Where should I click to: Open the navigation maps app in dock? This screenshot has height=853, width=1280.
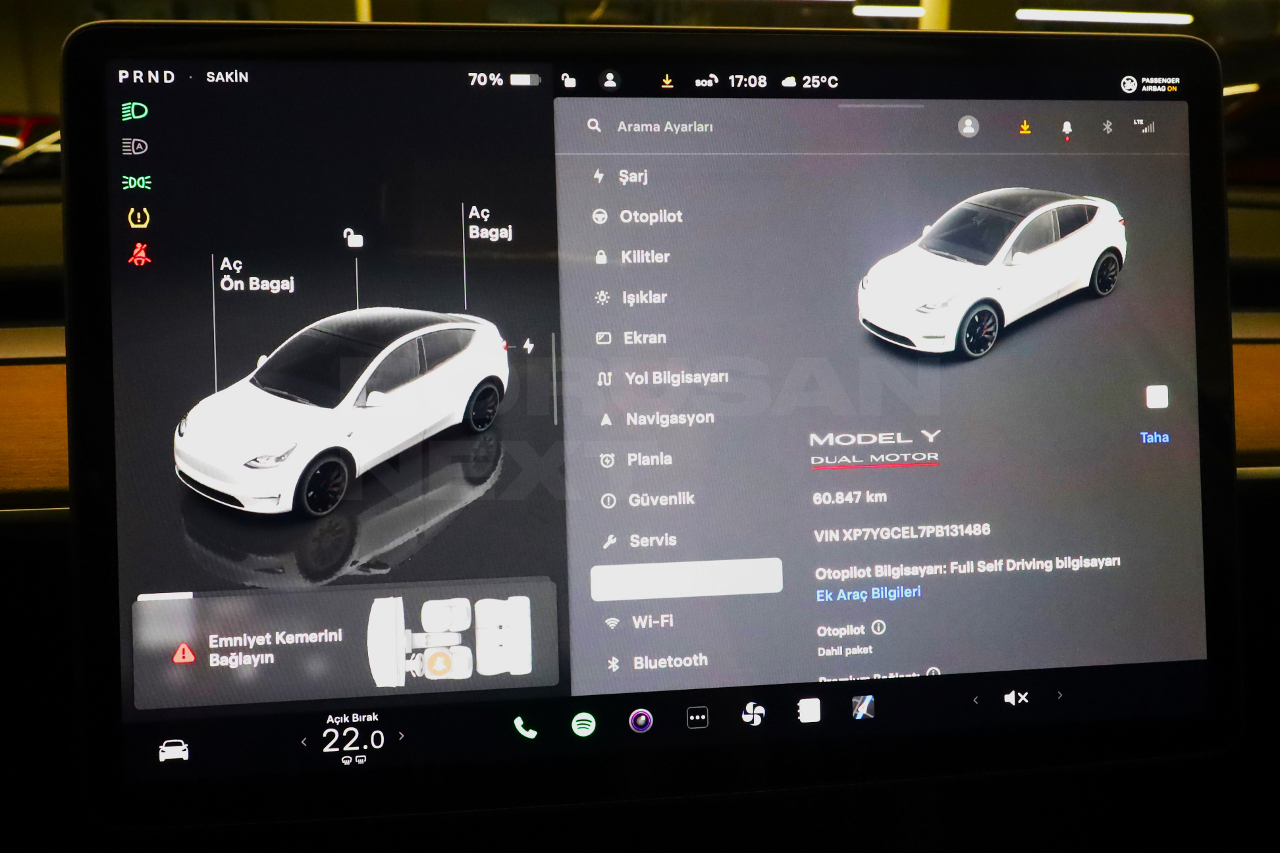tap(863, 707)
